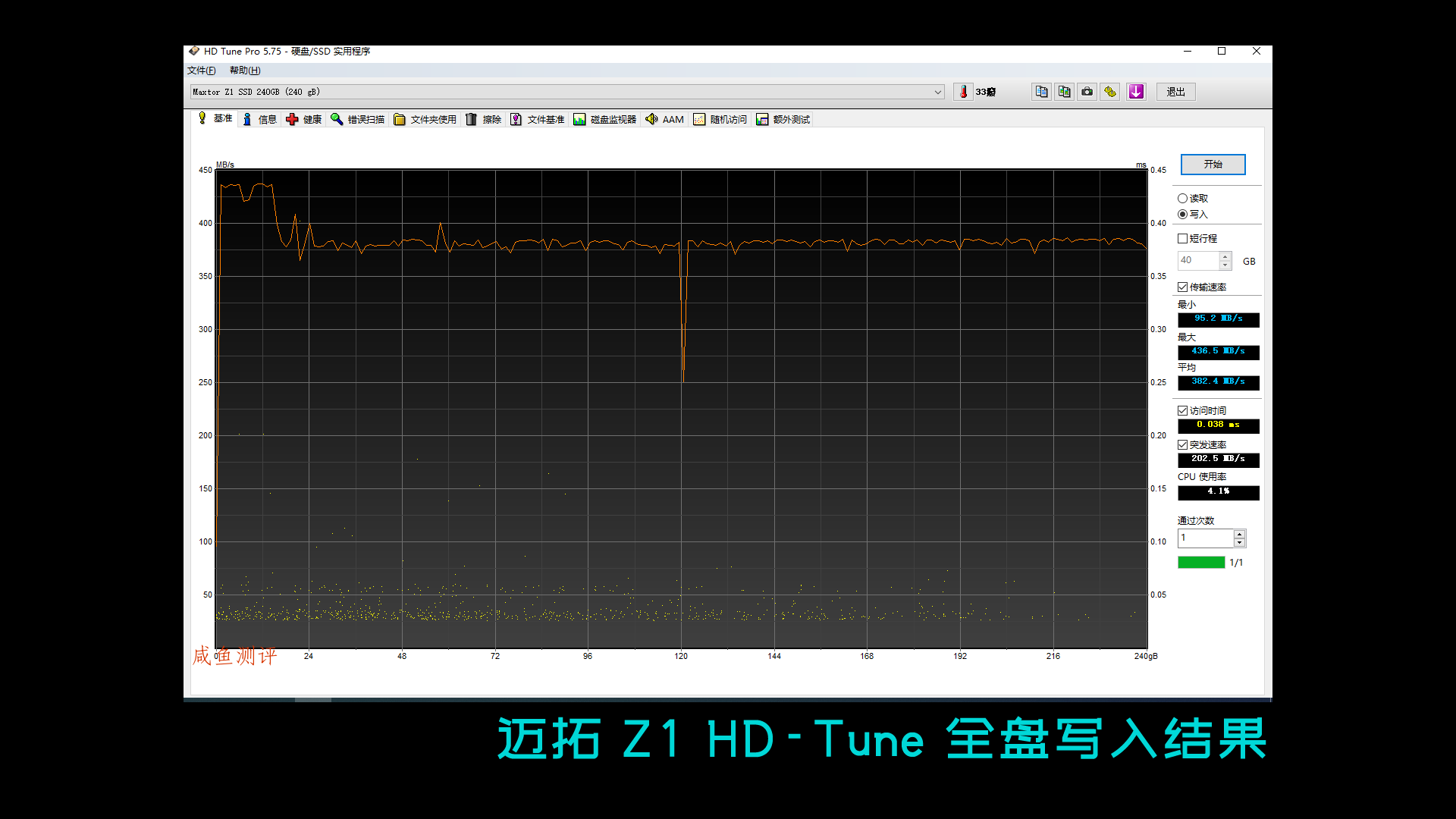1456x819 pixels.
Task: Decrease the 通过次数 pass count
Action: click(1240, 543)
